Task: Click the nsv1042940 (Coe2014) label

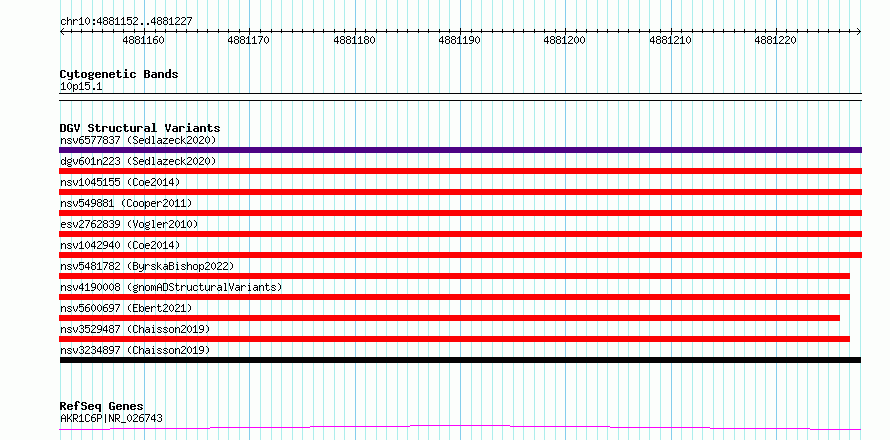Action: (x=120, y=245)
